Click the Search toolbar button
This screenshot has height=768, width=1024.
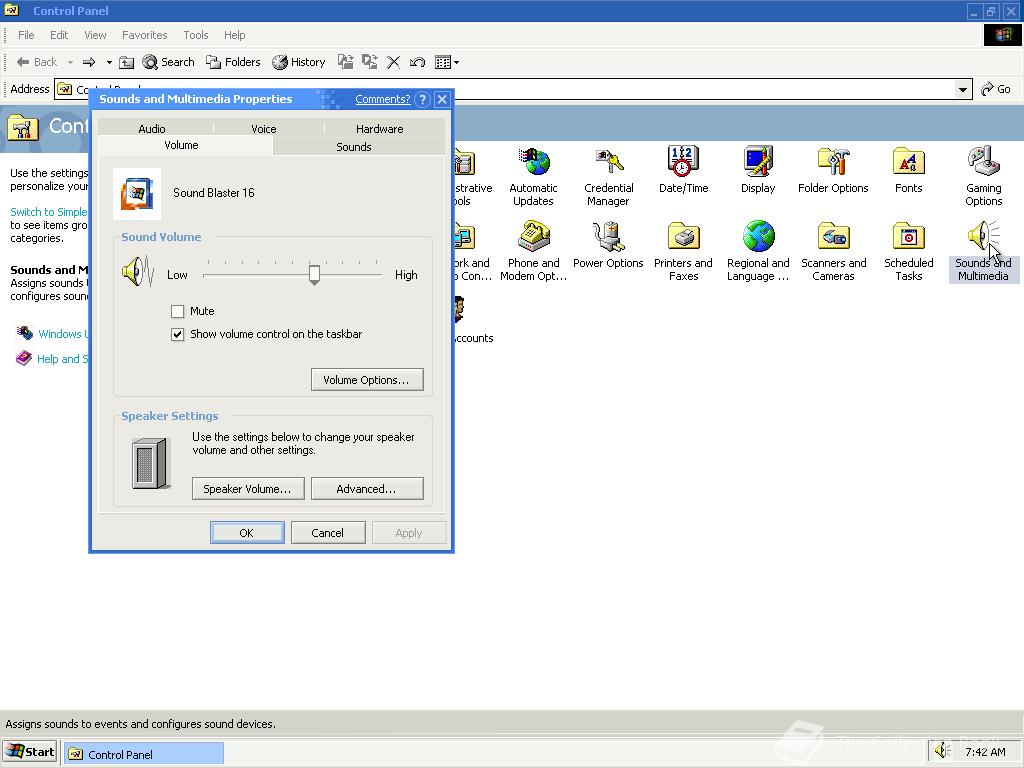point(168,62)
